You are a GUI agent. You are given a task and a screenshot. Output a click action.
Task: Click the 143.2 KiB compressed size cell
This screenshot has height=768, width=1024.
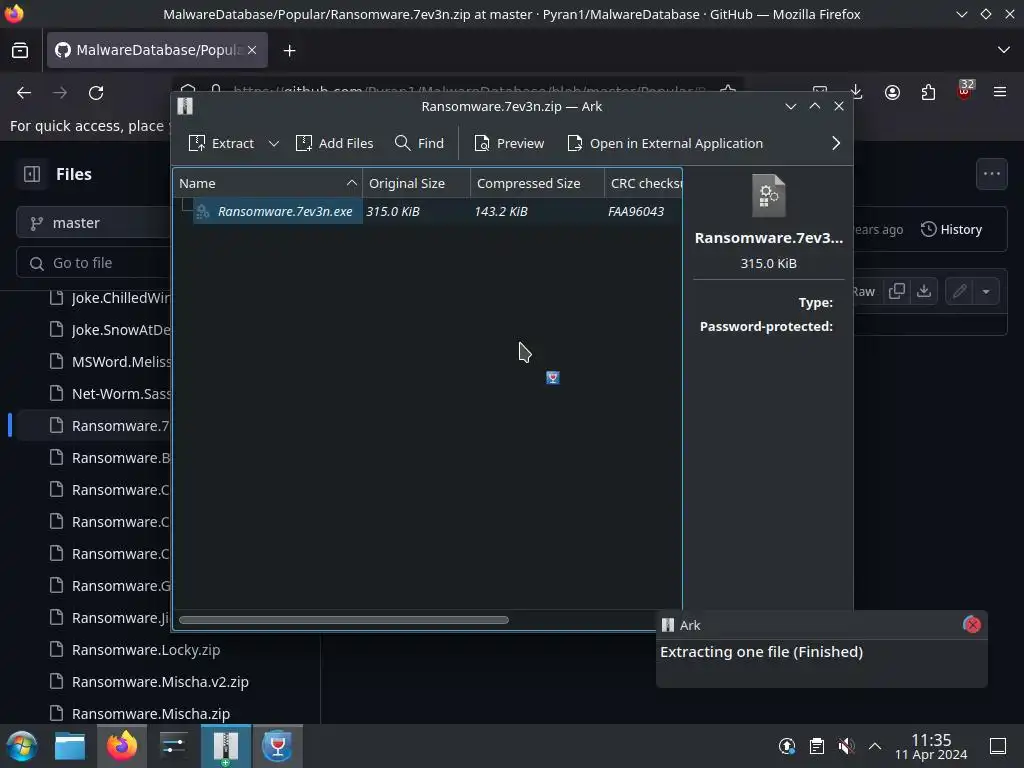click(x=501, y=211)
